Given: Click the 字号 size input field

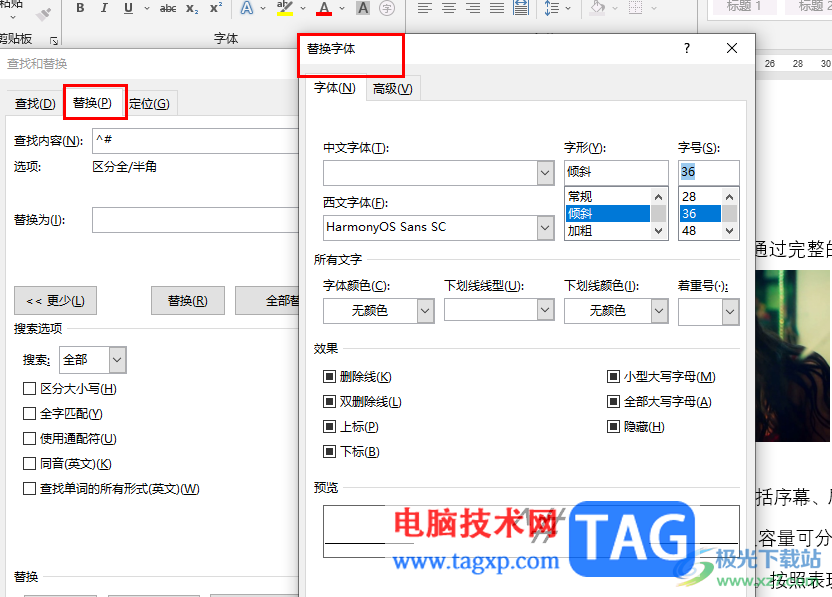Looking at the screenshot, I should 708,172.
